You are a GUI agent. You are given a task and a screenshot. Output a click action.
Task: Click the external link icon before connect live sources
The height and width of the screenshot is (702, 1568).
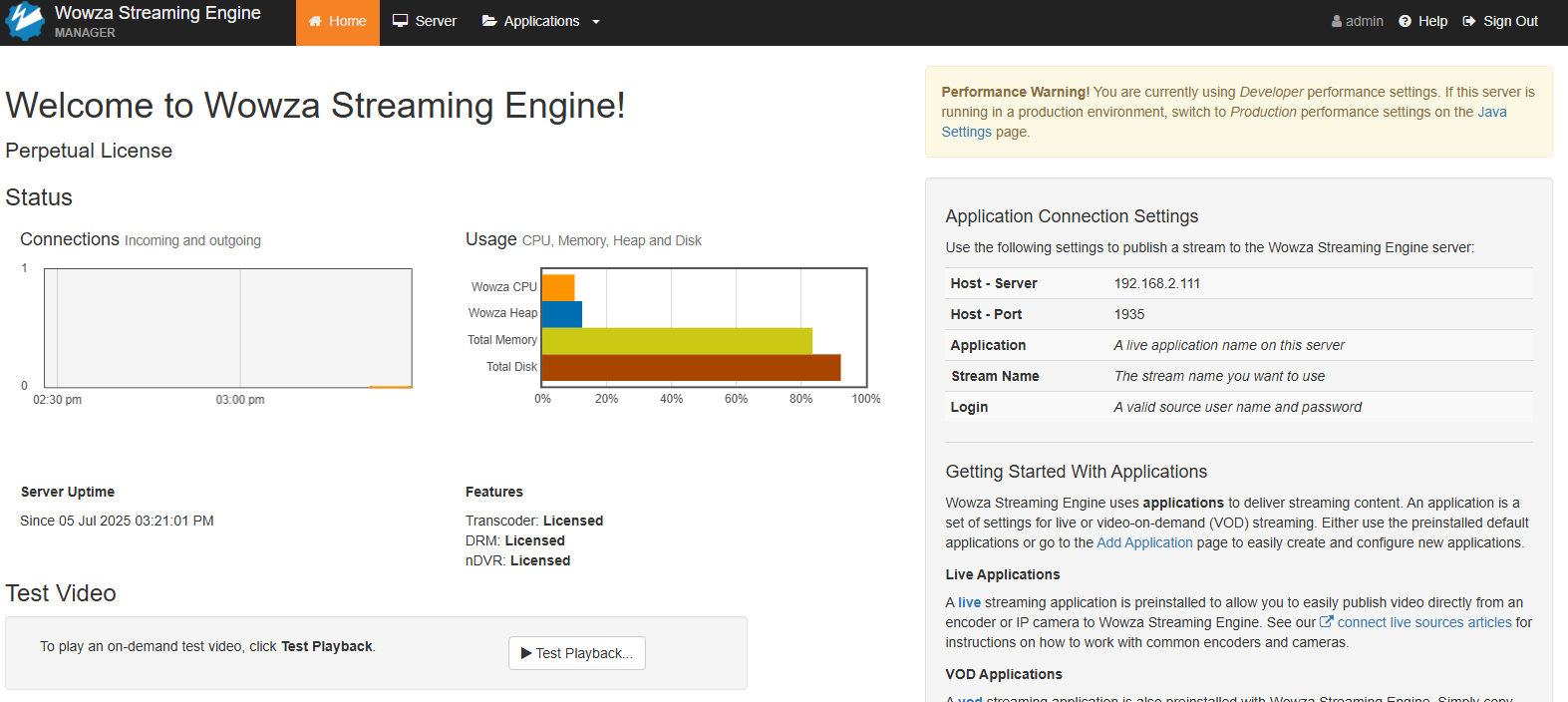tap(1327, 622)
